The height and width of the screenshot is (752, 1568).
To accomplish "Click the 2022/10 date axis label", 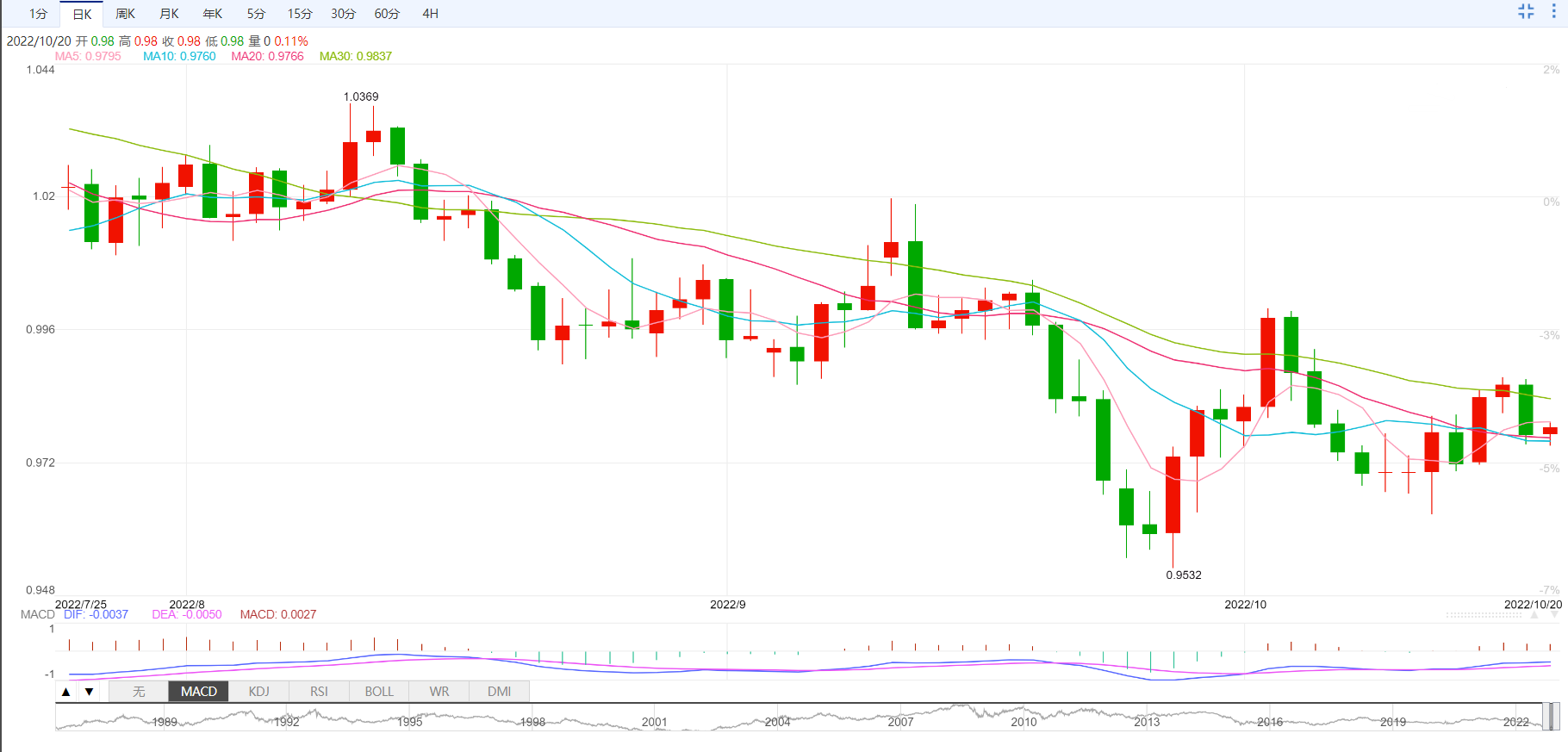I will 1246,605.
